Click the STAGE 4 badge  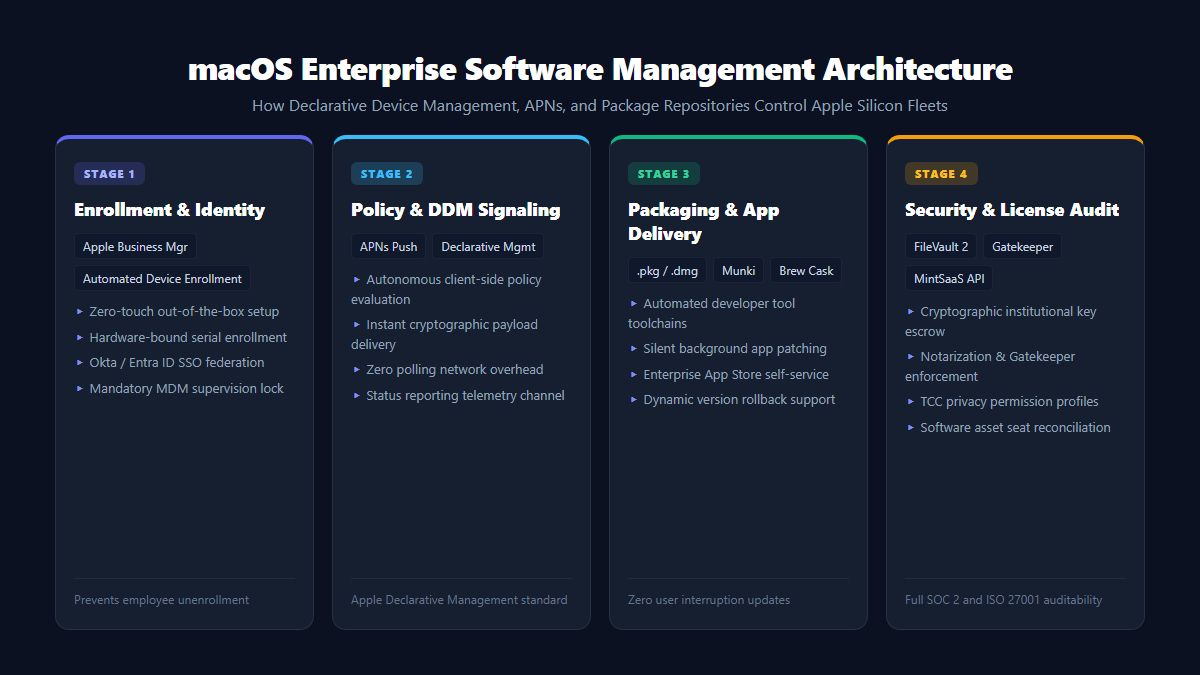point(941,174)
